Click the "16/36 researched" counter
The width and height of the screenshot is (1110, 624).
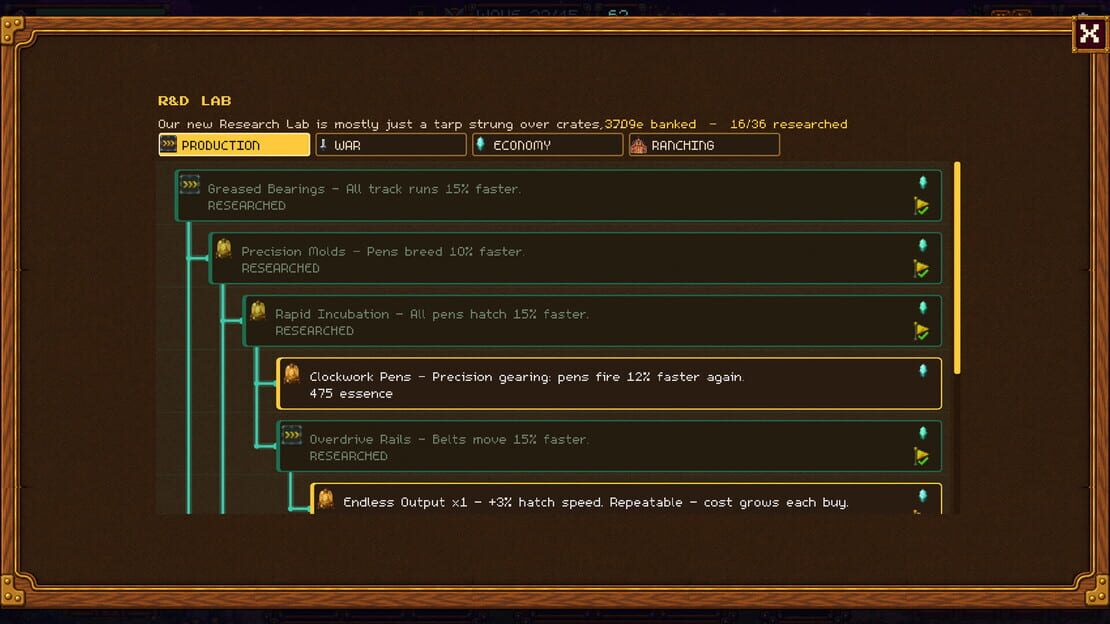789,124
